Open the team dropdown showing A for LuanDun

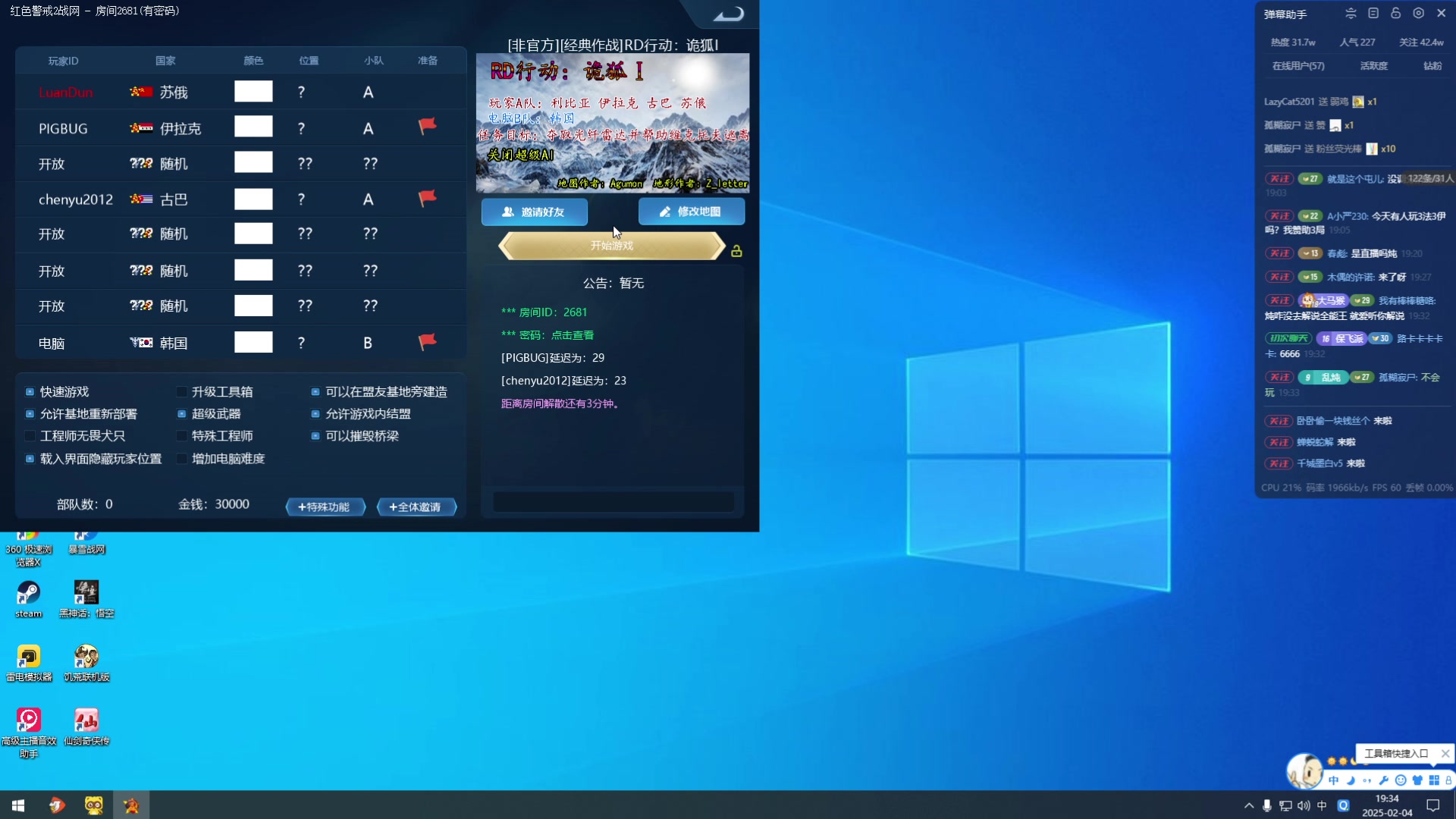coord(368,92)
